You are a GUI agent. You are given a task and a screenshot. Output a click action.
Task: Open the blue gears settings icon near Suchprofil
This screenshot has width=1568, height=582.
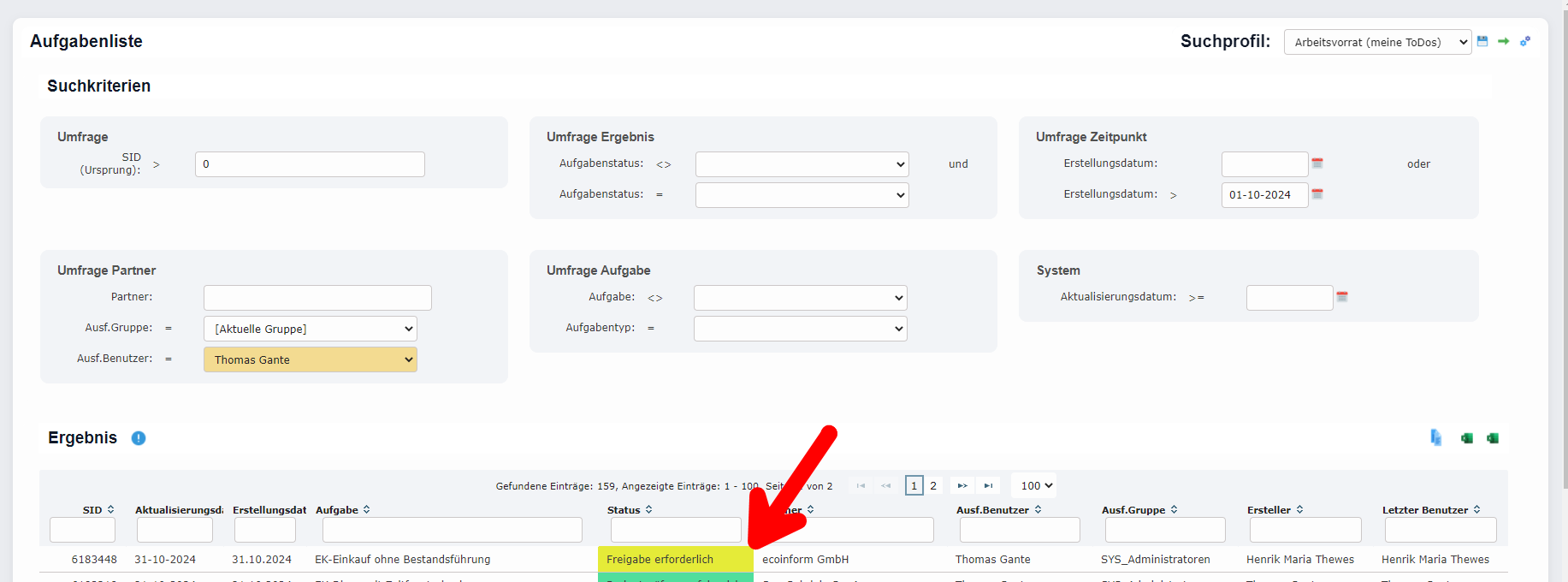(1524, 41)
